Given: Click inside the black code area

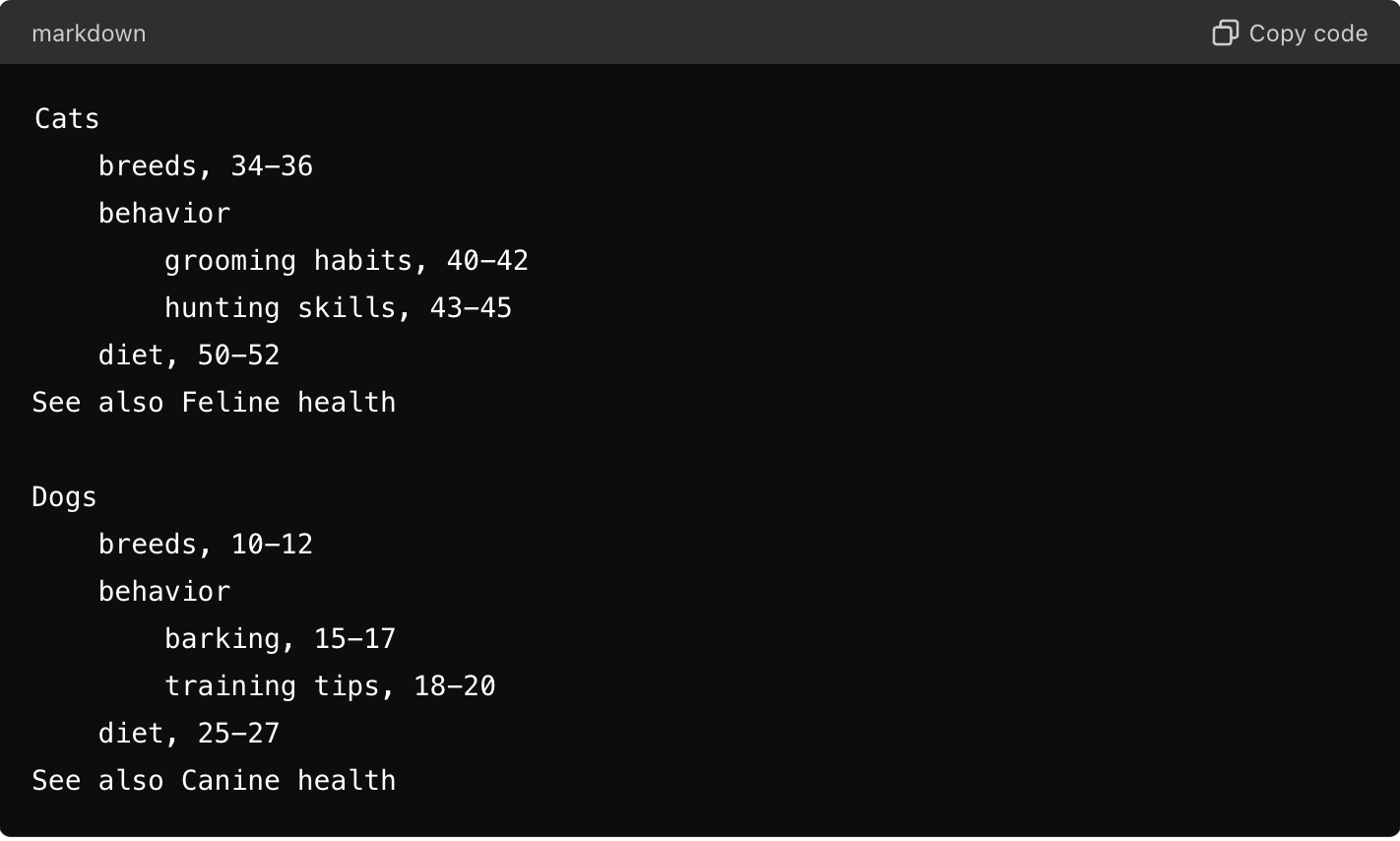Looking at the screenshot, I should coord(788,443).
